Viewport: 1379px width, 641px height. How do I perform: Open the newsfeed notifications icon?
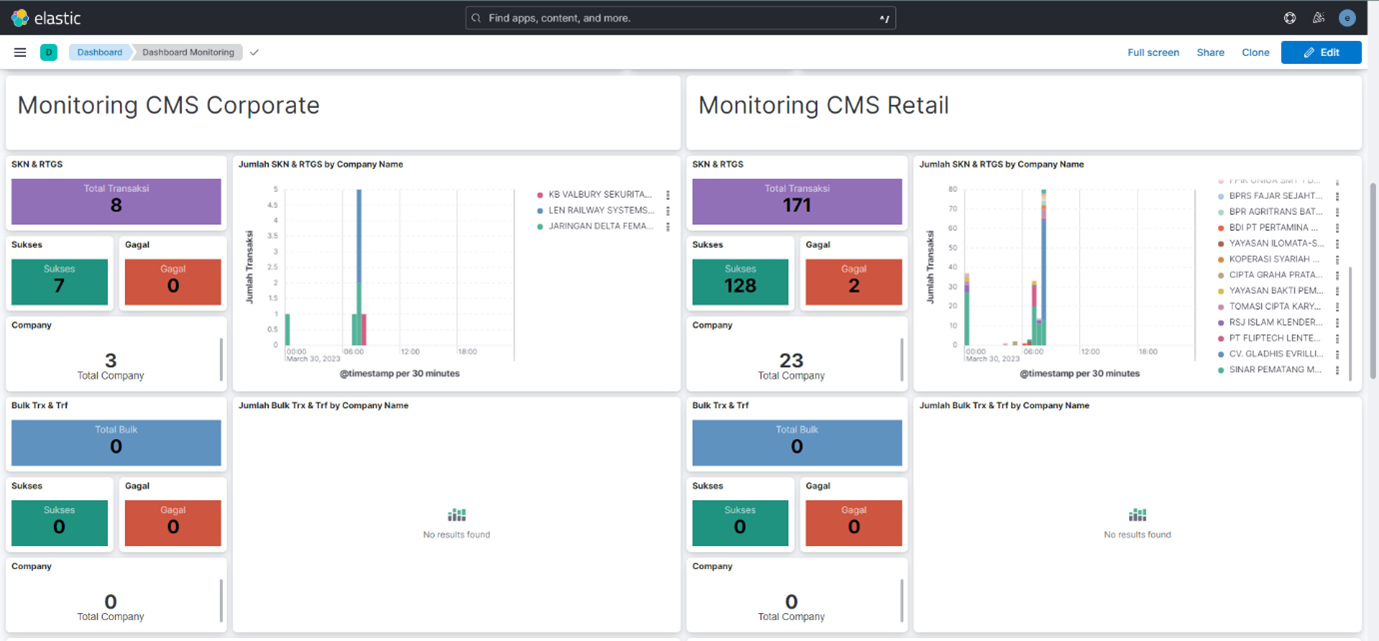1318,18
